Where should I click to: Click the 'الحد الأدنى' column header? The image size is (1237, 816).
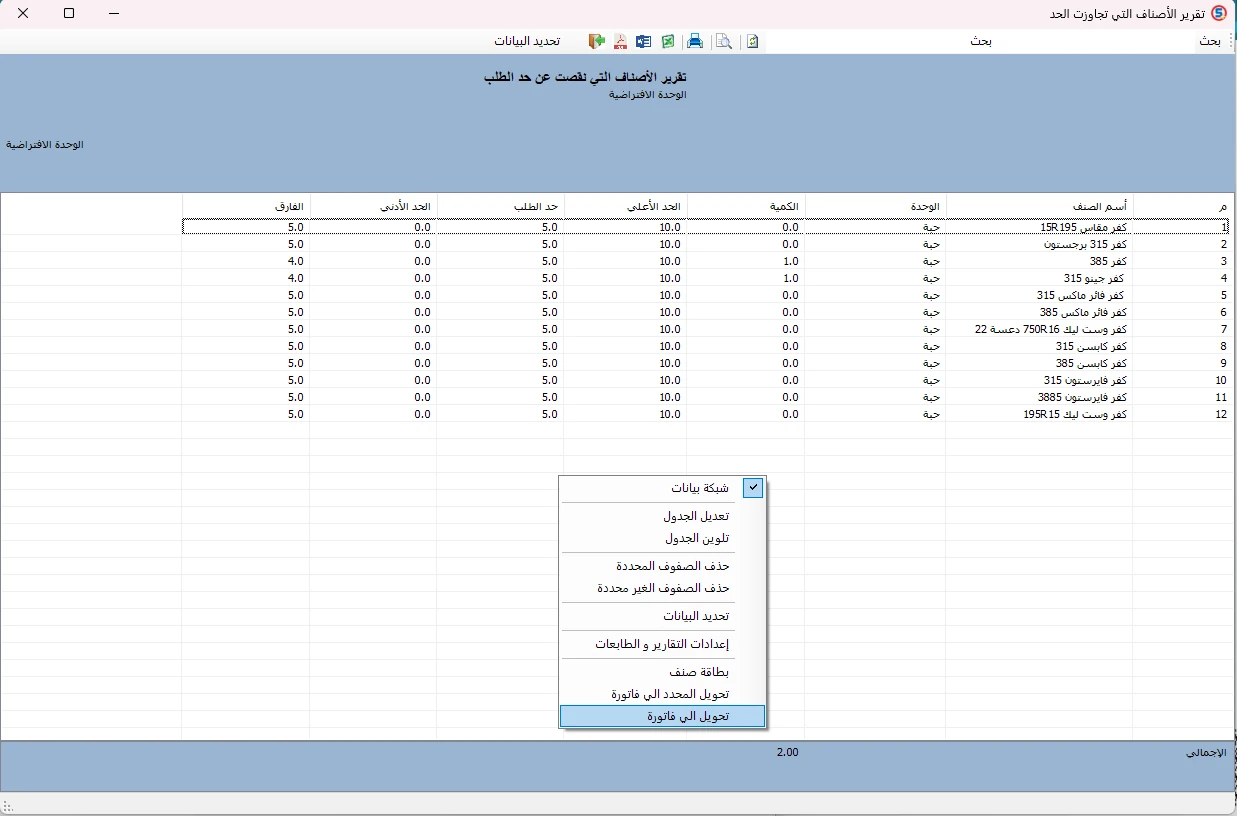pyautogui.click(x=374, y=205)
